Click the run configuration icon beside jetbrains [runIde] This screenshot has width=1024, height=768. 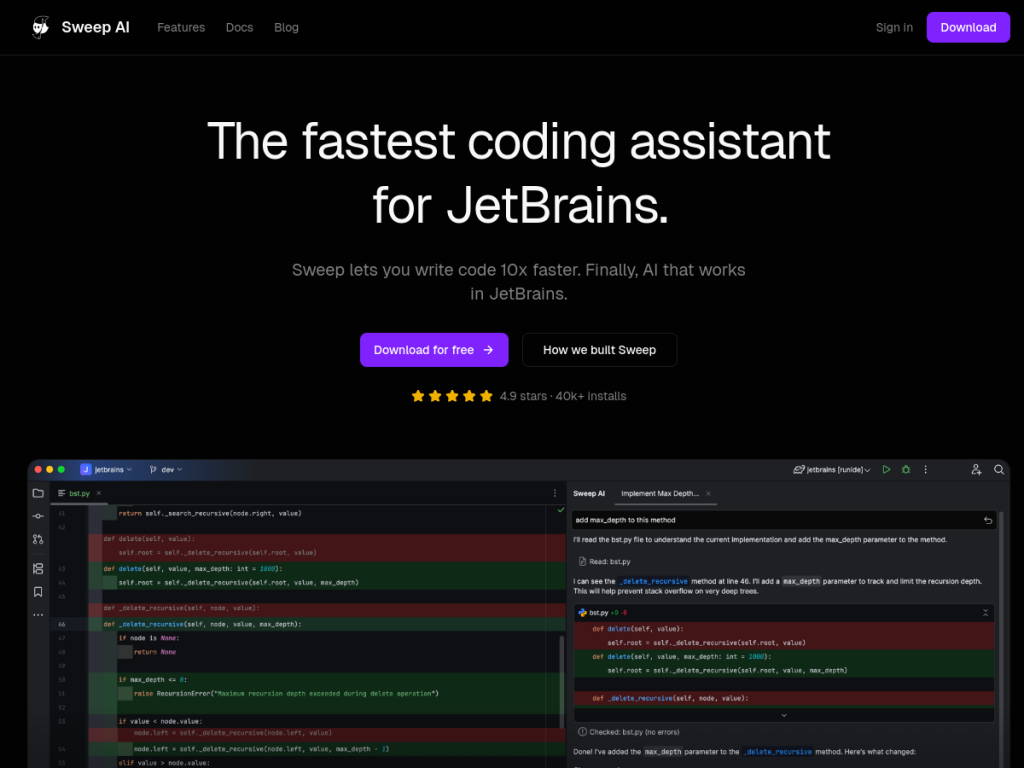(x=798, y=470)
